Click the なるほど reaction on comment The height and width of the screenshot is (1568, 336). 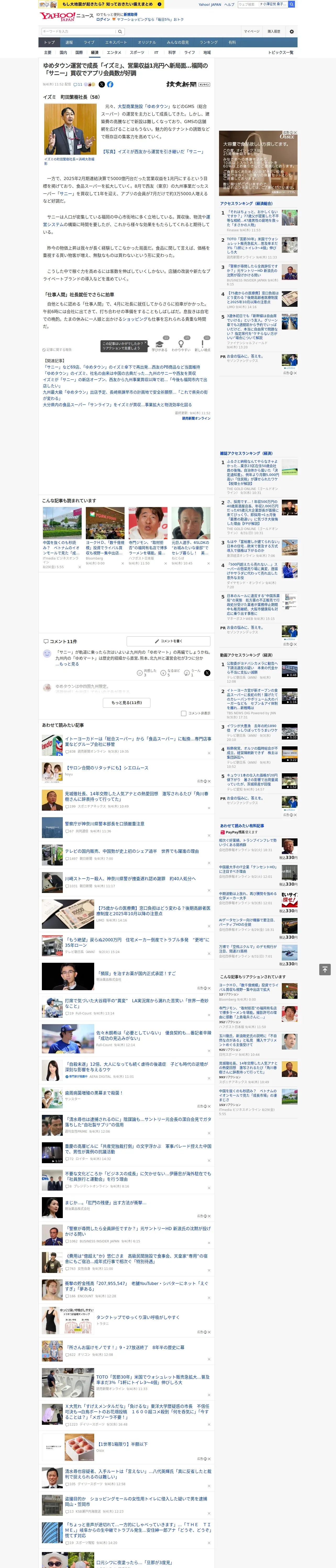click(170, 673)
